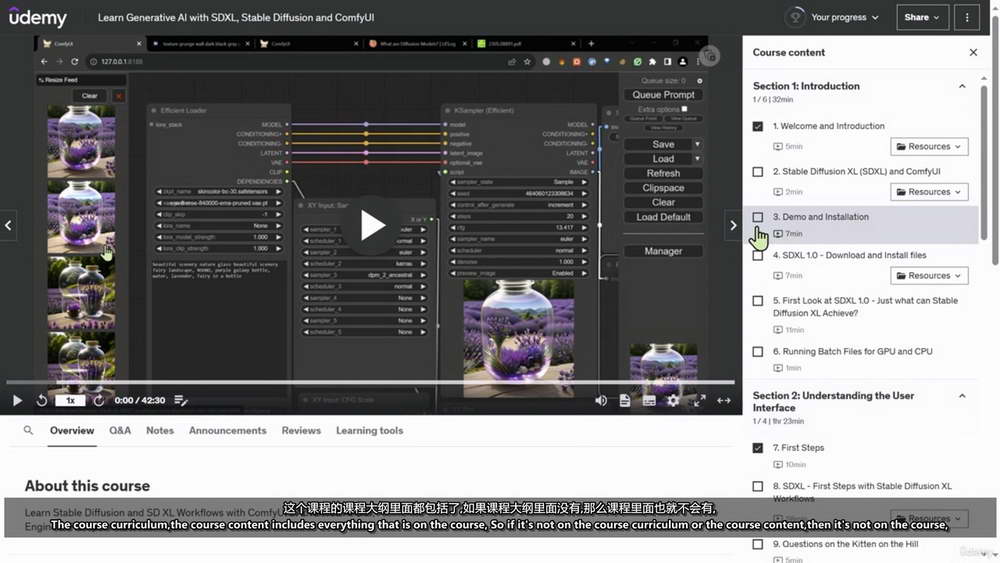The width and height of the screenshot is (1000, 563).
Task: Enter fullscreen mode
Action: coord(700,400)
